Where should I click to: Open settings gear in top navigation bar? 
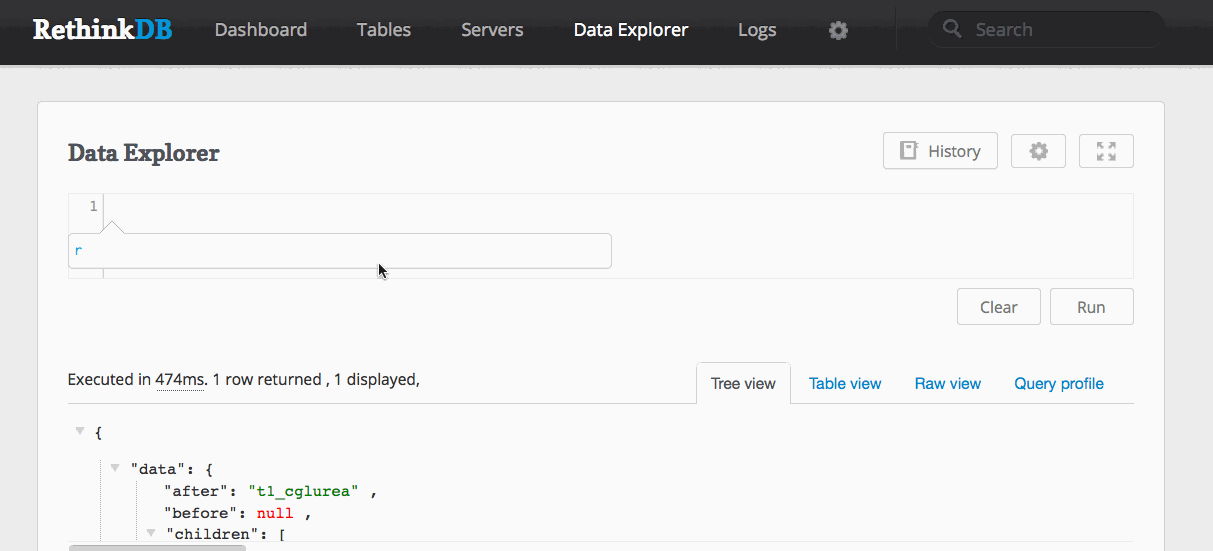pyautogui.click(x=838, y=30)
